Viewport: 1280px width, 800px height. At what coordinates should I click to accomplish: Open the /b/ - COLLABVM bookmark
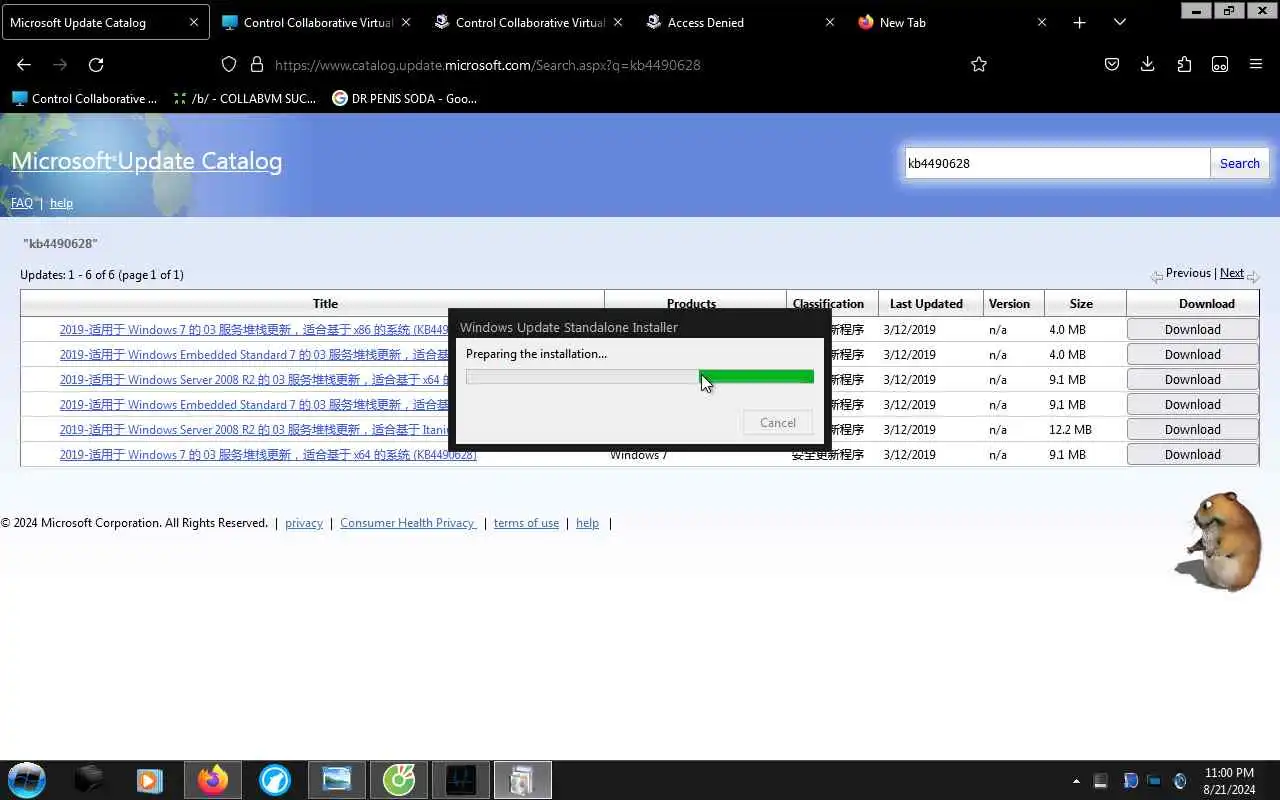pos(245,98)
